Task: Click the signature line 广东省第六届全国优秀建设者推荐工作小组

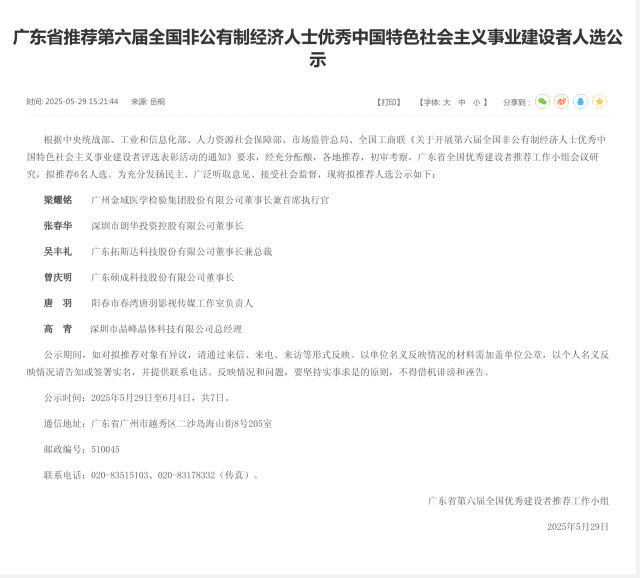Action: (518, 501)
